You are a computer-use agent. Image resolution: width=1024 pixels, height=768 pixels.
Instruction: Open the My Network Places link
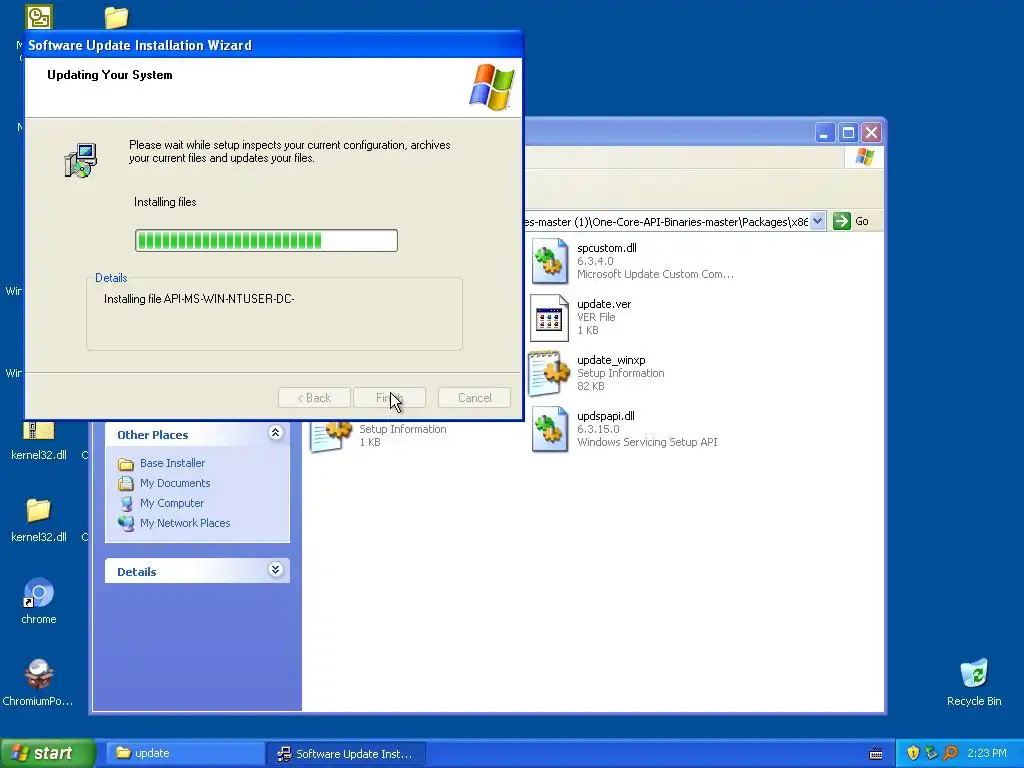point(185,523)
